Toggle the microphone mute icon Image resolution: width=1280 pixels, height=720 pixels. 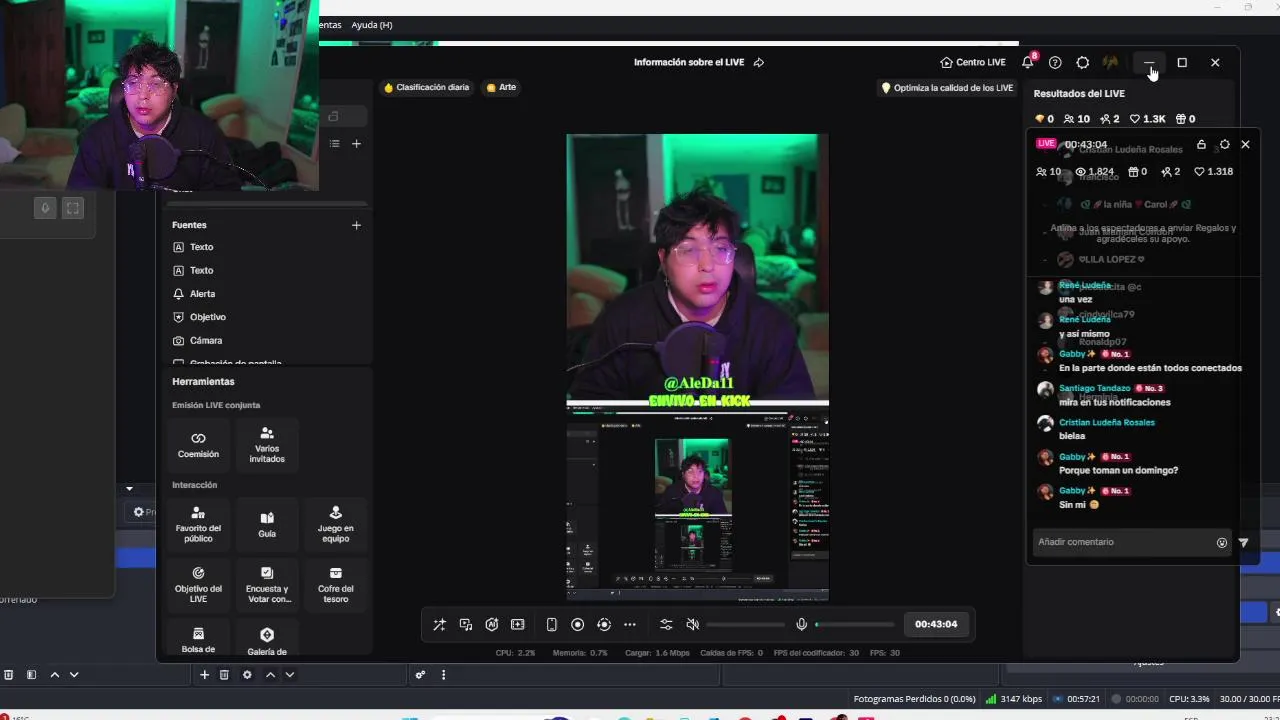pyautogui.click(x=801, y=624)
